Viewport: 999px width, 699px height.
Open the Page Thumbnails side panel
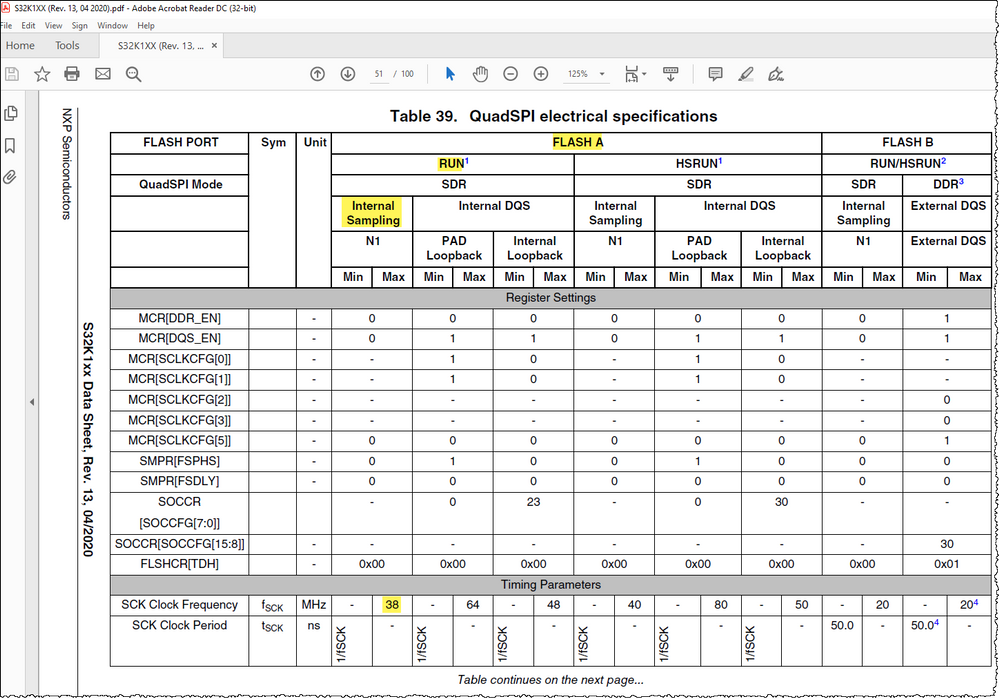pos(11,113)
